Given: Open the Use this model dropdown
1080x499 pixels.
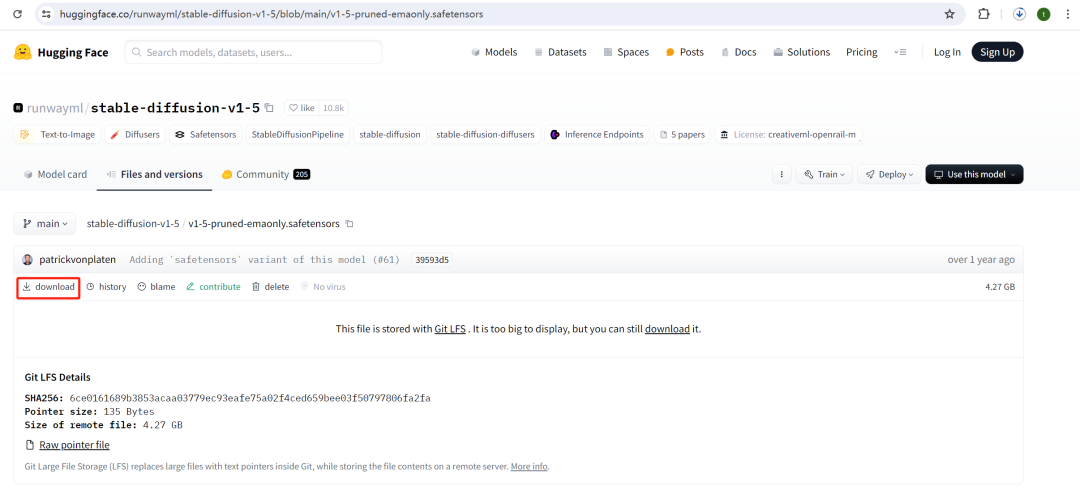Looking at the screenshot, I should pyautogui.click(x=975, y=174).
